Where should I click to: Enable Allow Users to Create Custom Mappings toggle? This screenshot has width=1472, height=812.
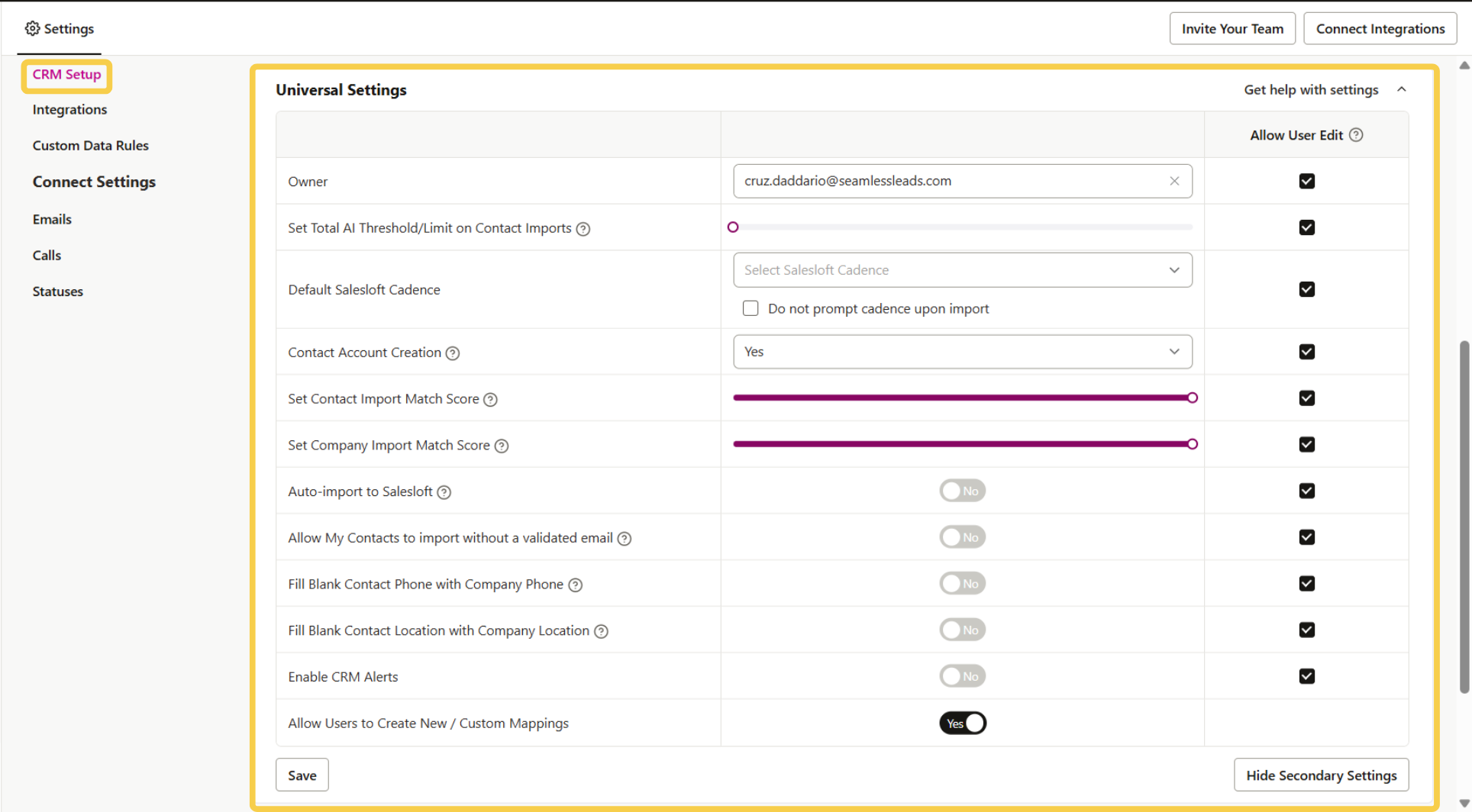click(962, 723)
